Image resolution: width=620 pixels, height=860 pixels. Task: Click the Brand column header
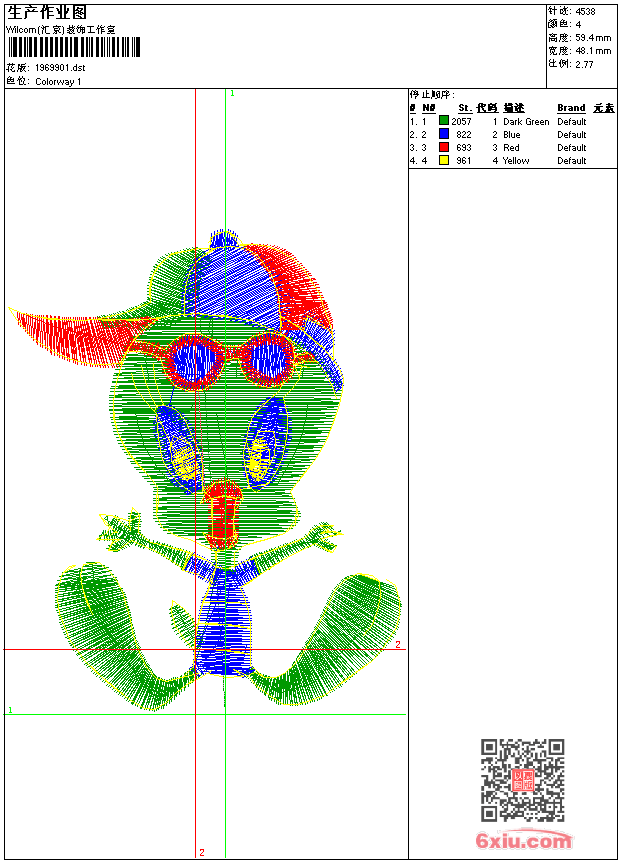571,108
